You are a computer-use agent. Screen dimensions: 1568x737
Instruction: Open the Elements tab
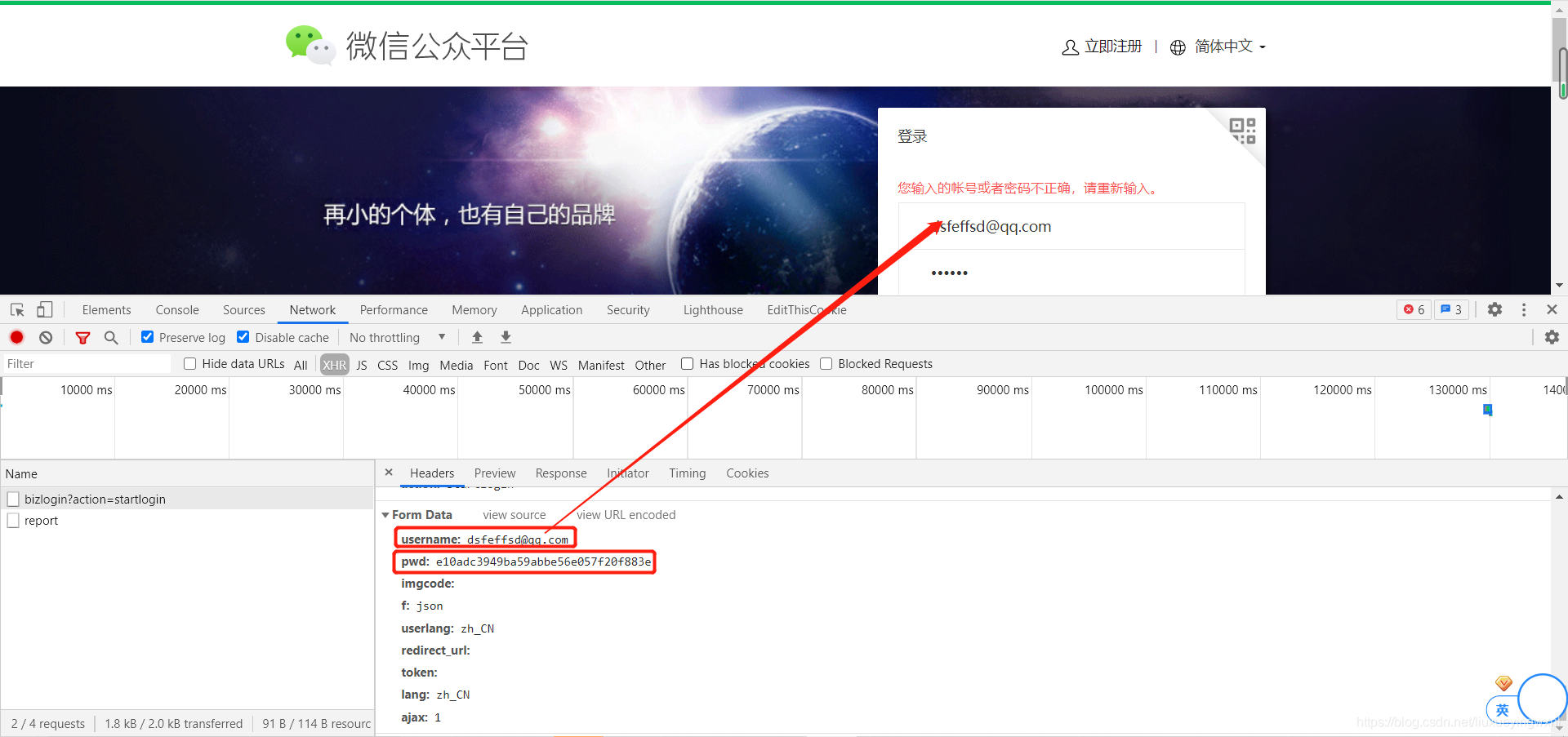106,310
